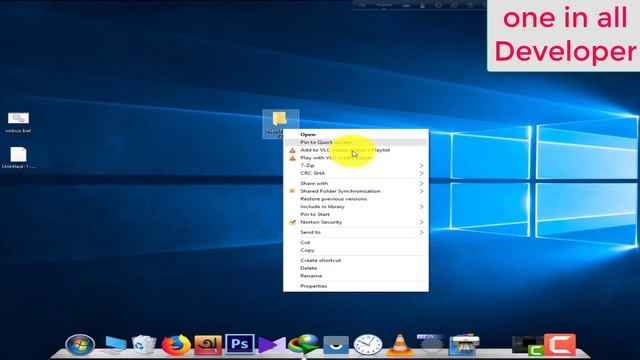Click the Include in library label

coord(322,207)
